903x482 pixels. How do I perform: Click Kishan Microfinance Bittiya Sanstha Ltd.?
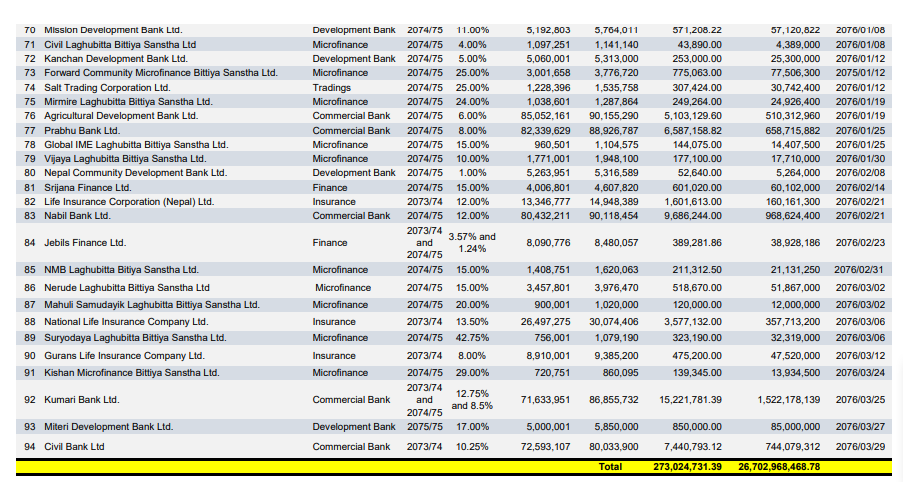click(131, 373)
